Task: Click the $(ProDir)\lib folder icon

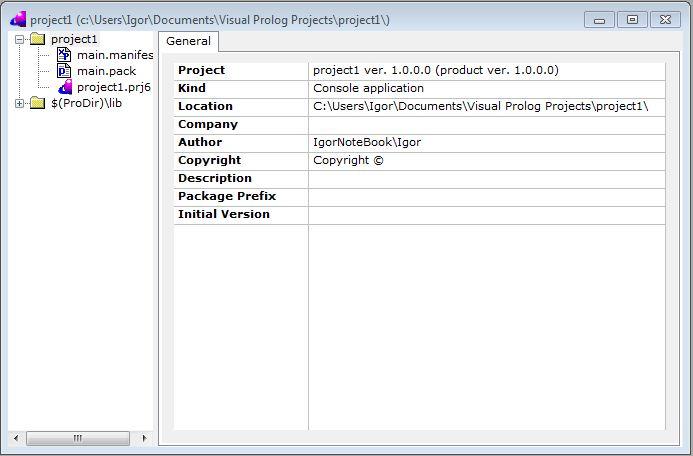Action: point(38,103)
